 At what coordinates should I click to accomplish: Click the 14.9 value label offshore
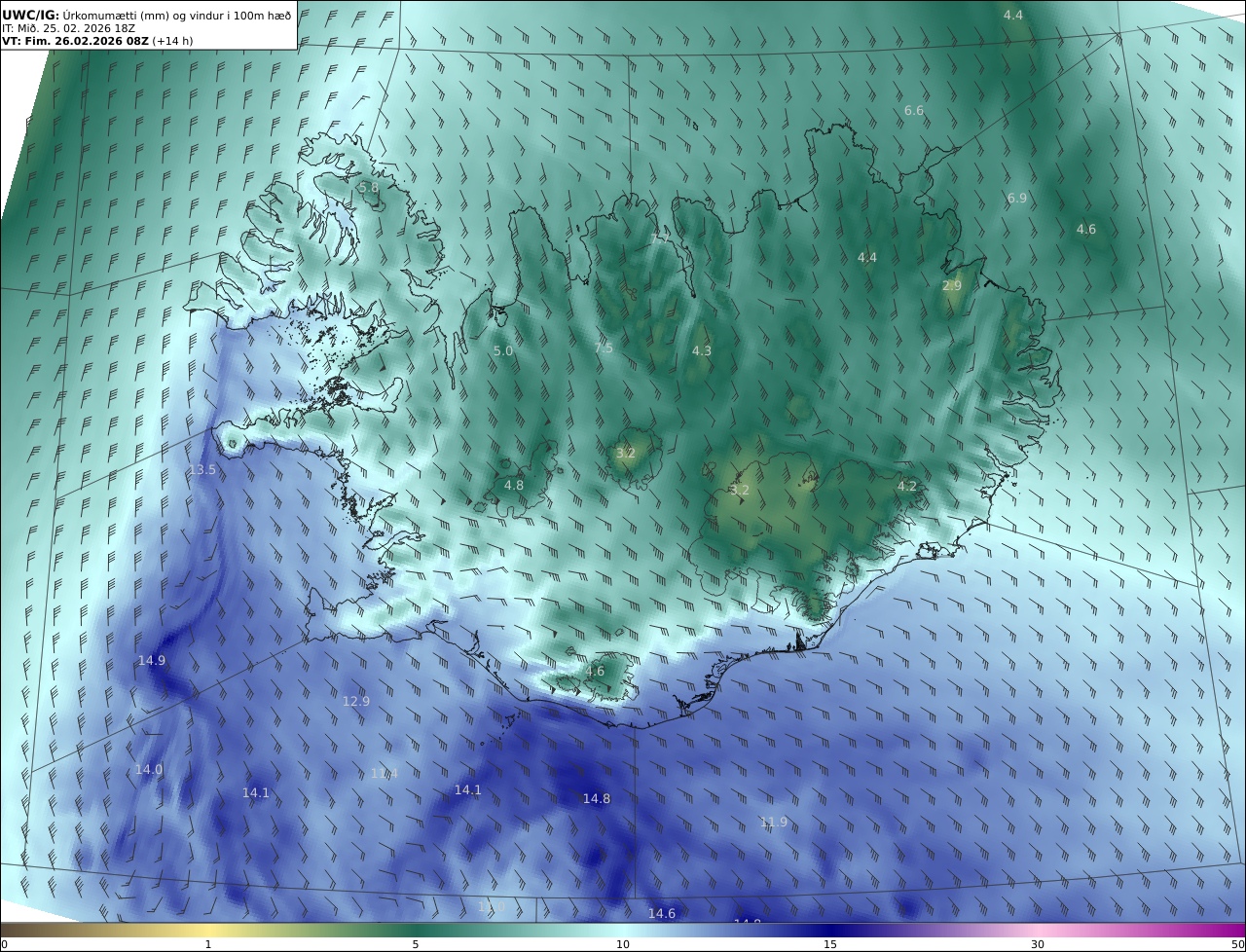click(x=152, y=660)
